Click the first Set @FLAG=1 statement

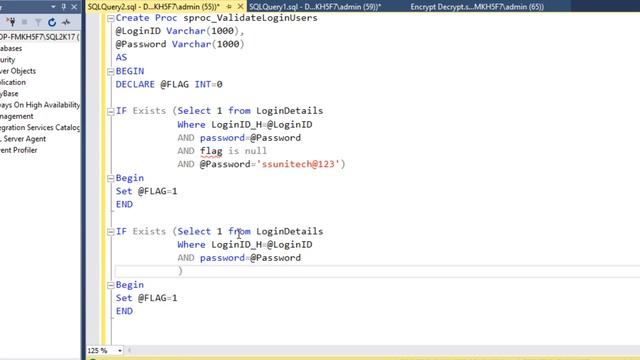point(147,191)
